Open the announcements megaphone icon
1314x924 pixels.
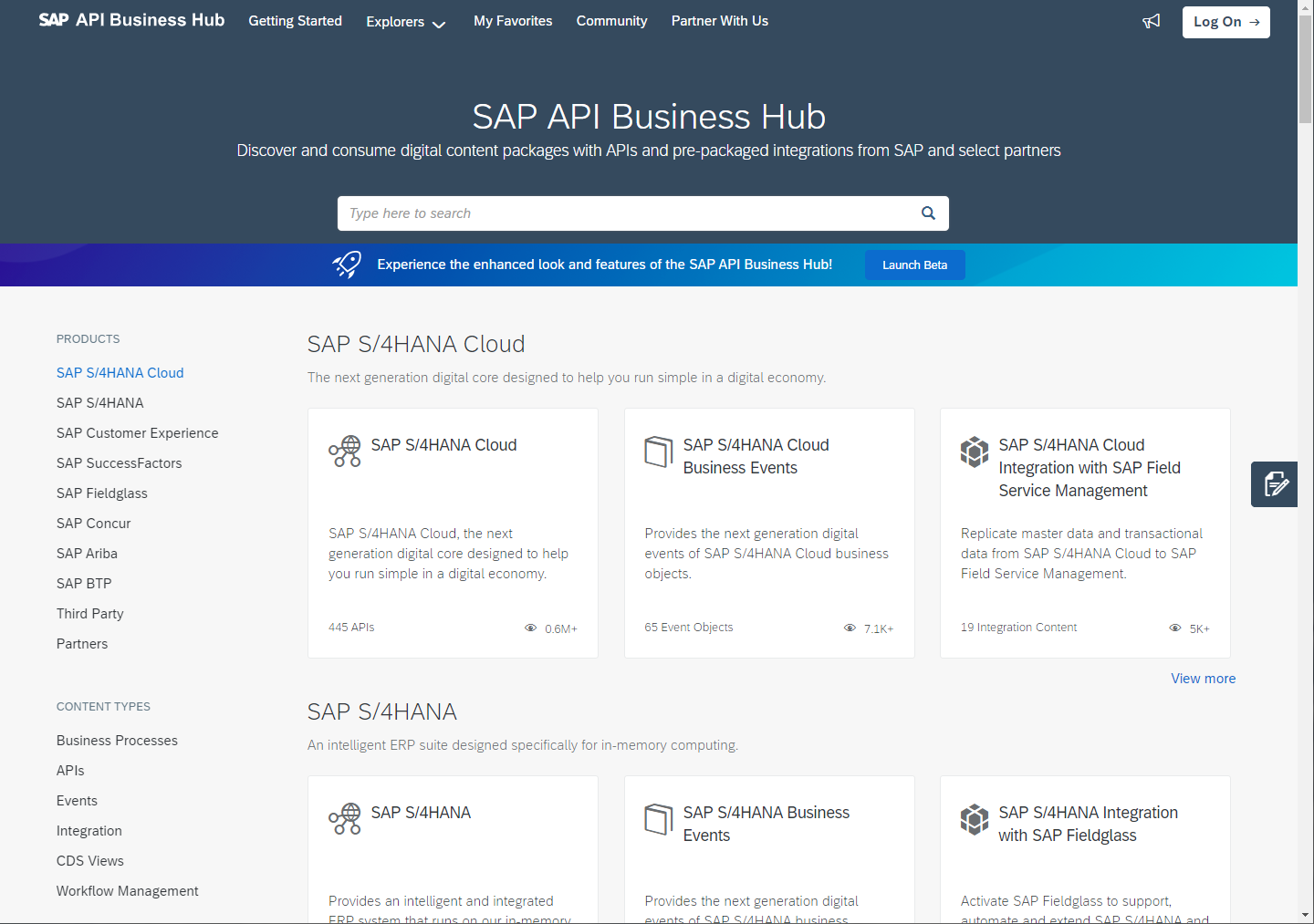pos(1152,21)
